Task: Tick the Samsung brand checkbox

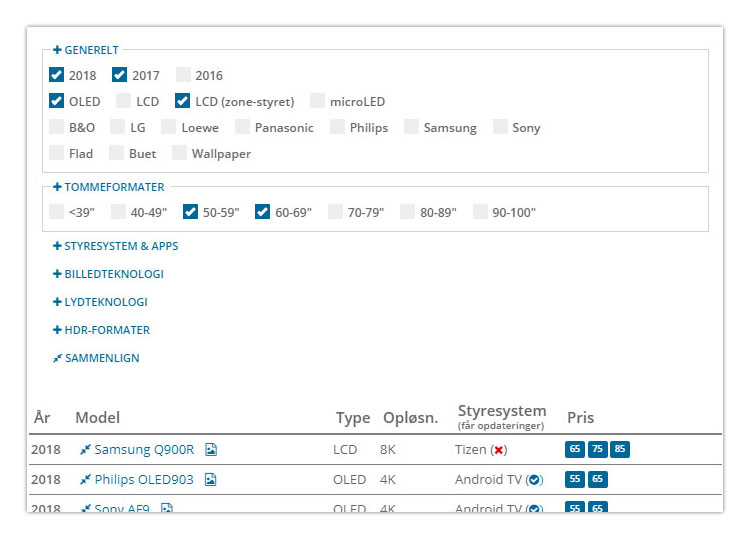Action: coord(411,126)
